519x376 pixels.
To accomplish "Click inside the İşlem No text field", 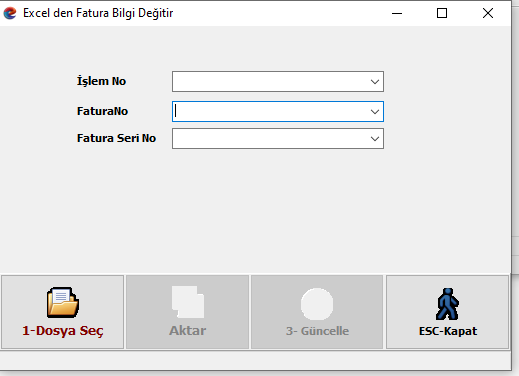I will click(x=270, y=82).
